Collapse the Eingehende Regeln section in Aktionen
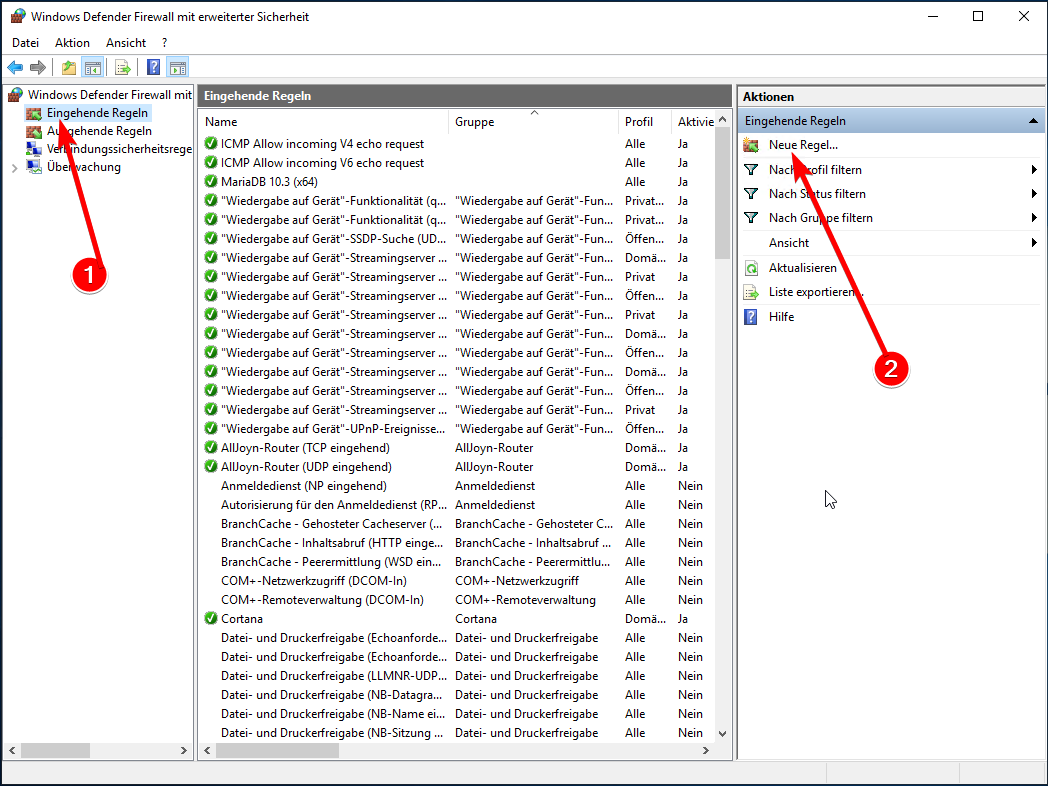This screenshot has width=1048, height=786. [1033, 121]
